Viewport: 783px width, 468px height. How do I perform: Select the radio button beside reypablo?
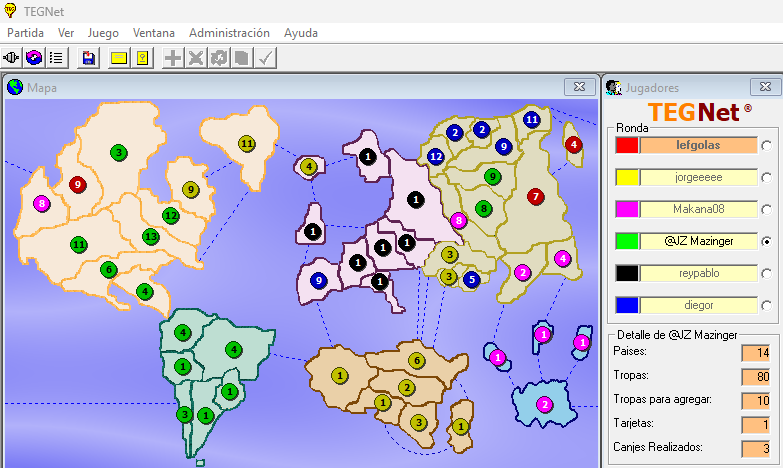[766, 273]
